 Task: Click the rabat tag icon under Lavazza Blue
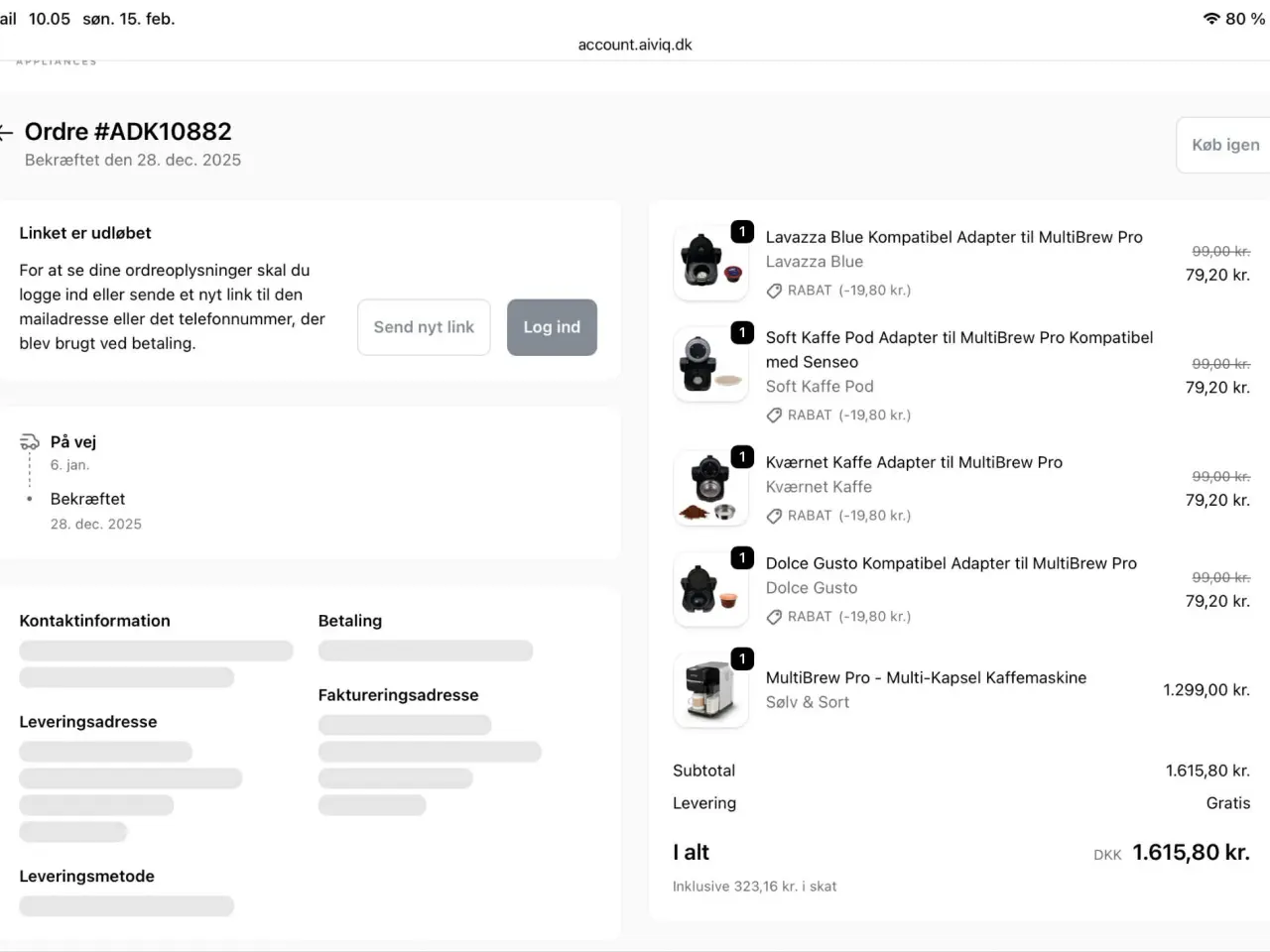[774, 291]
